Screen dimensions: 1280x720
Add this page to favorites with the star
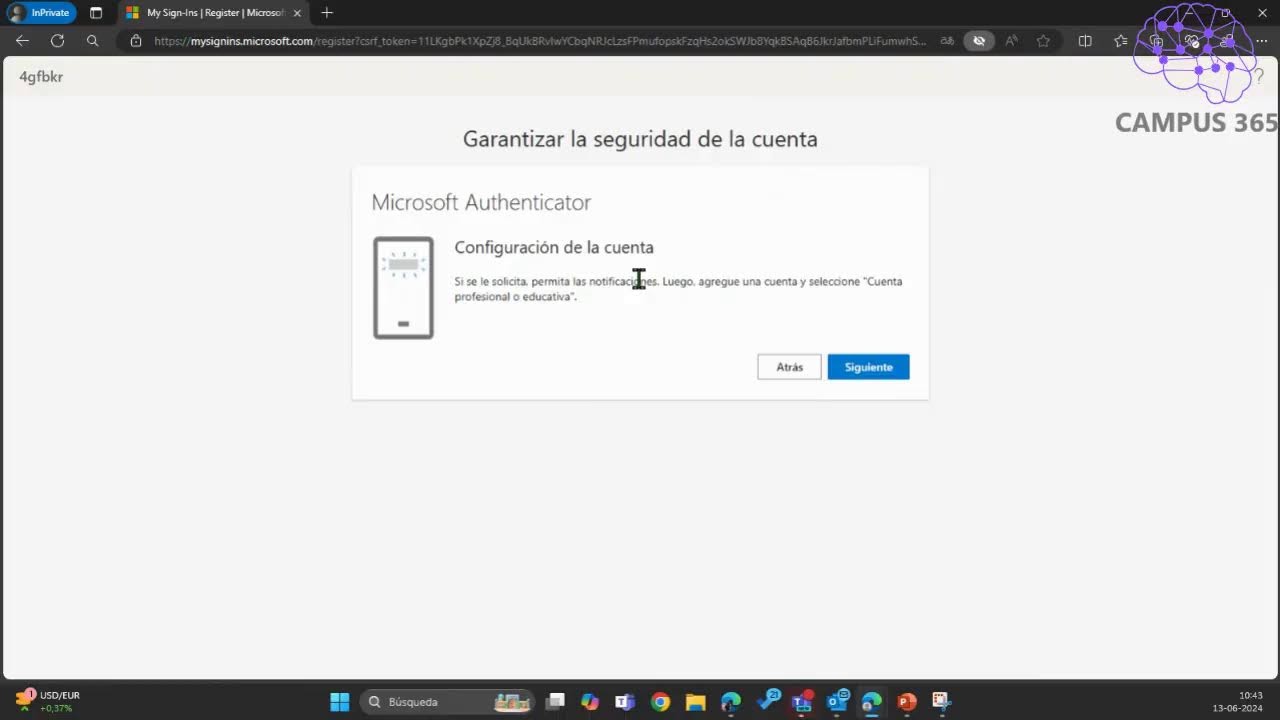(1043, 41)
